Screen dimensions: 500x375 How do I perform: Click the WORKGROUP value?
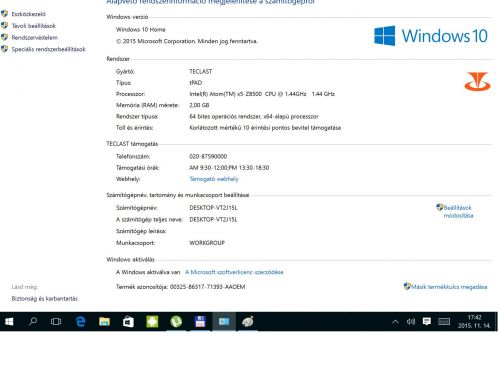tap(207, 243)
